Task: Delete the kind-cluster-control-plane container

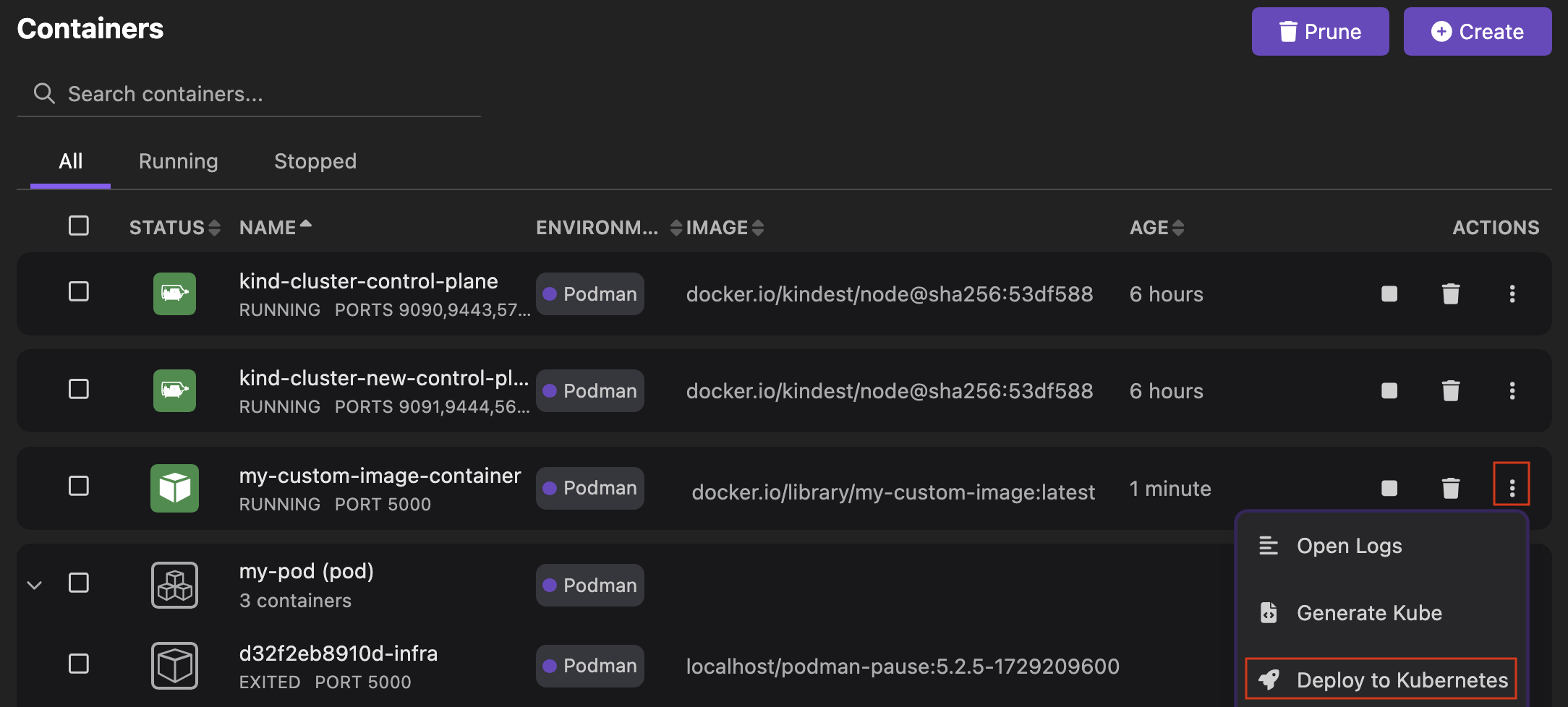Action: coord(1451,293)
